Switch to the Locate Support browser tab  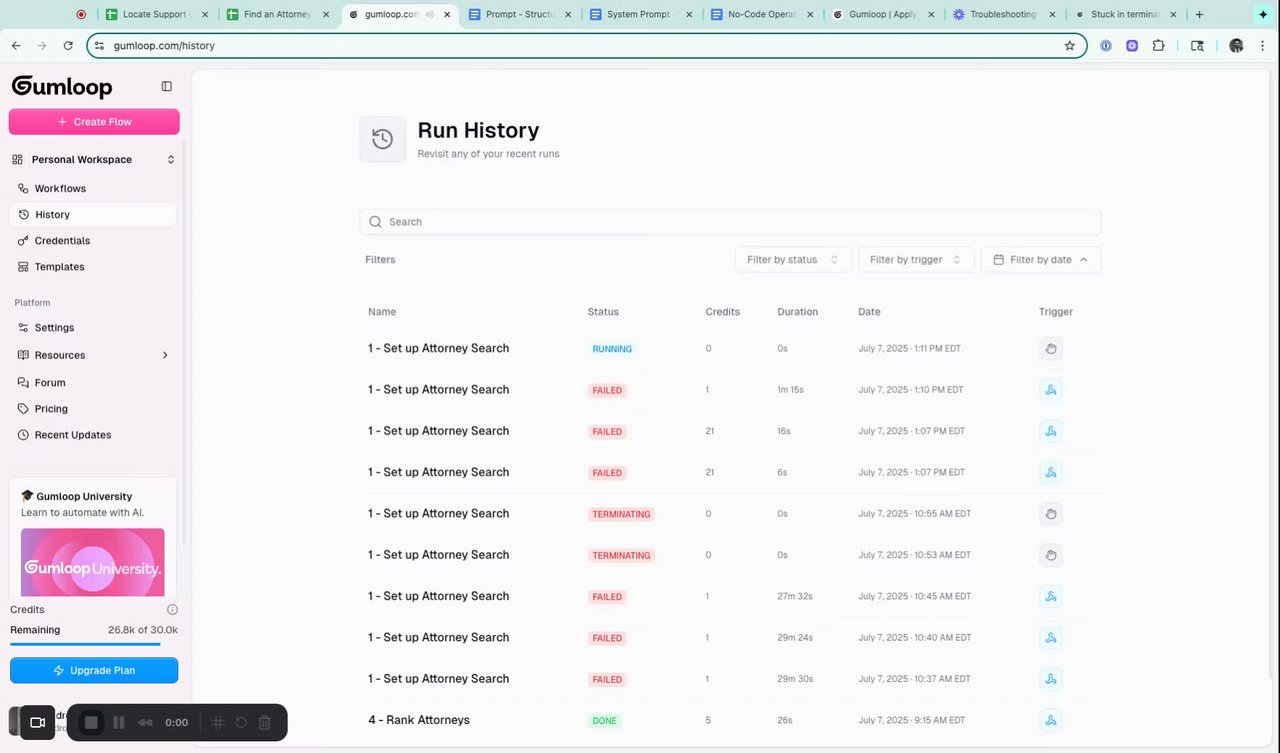click(155, 15)
